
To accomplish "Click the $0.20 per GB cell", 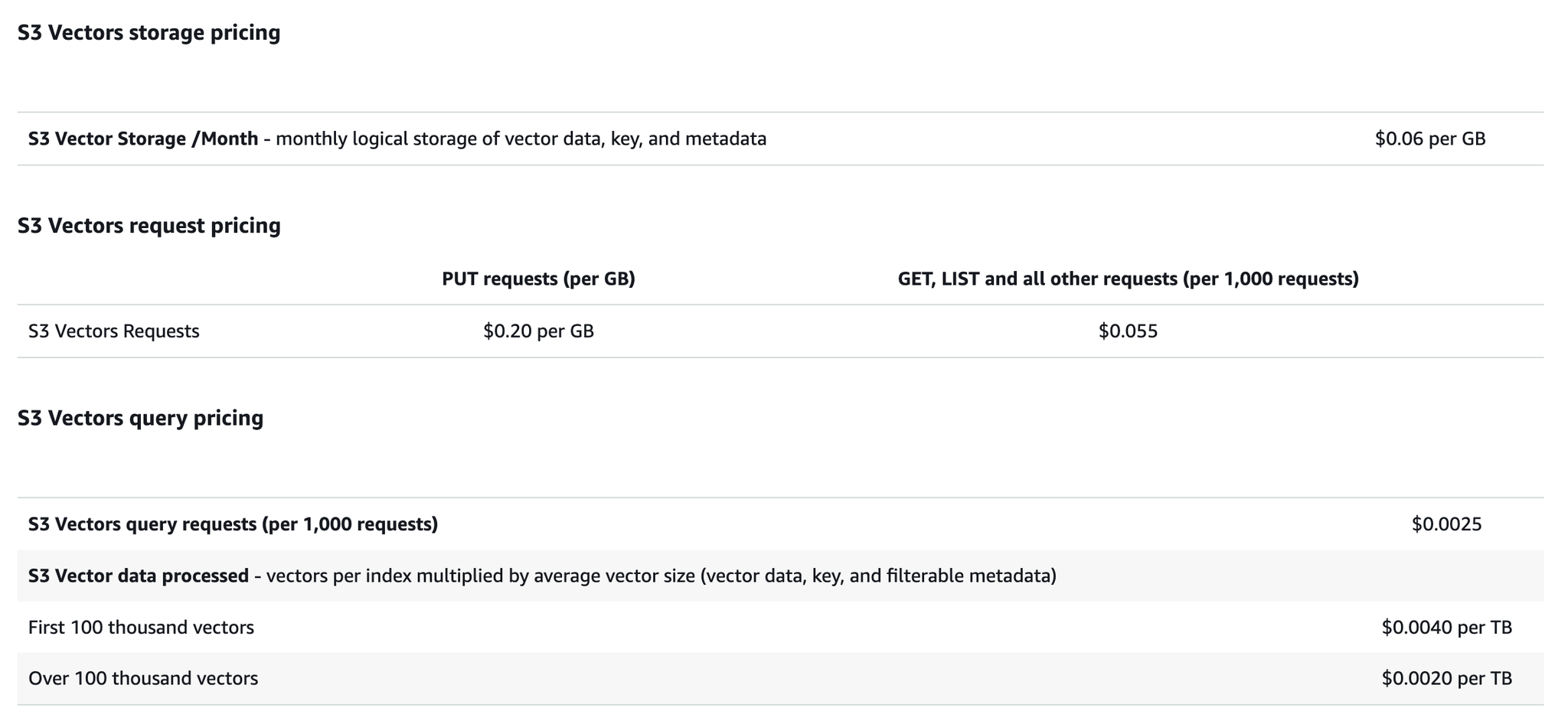I will tap(538, 331).
